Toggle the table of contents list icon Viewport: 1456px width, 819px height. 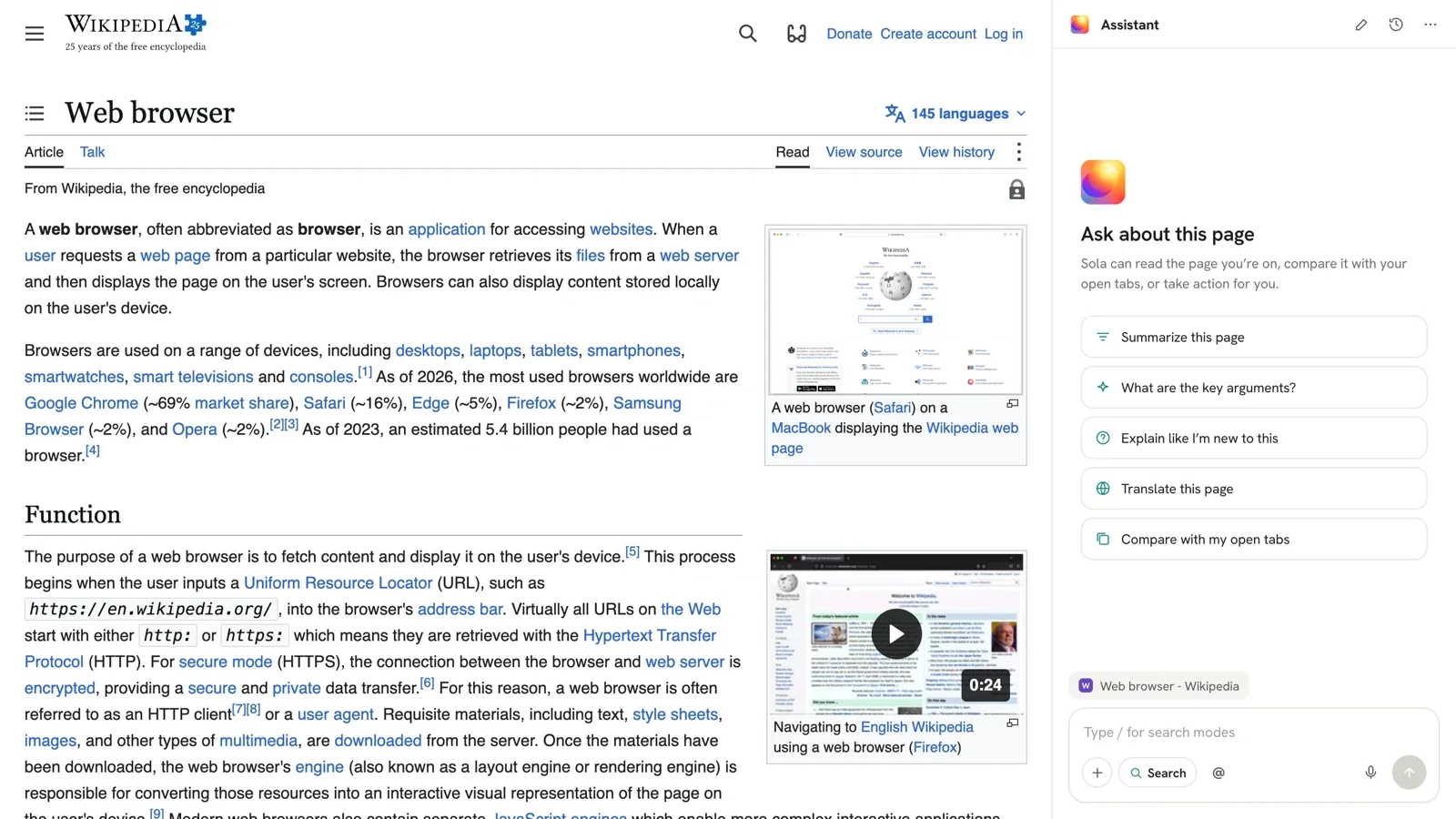(x=35, y=113)
